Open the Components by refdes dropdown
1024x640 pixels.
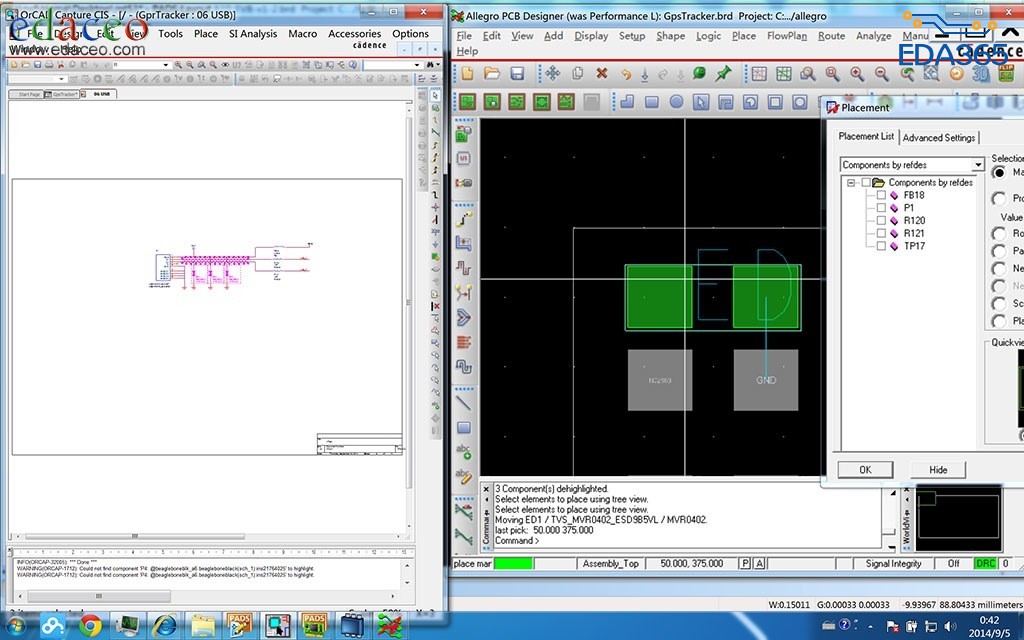pos(977,165)
